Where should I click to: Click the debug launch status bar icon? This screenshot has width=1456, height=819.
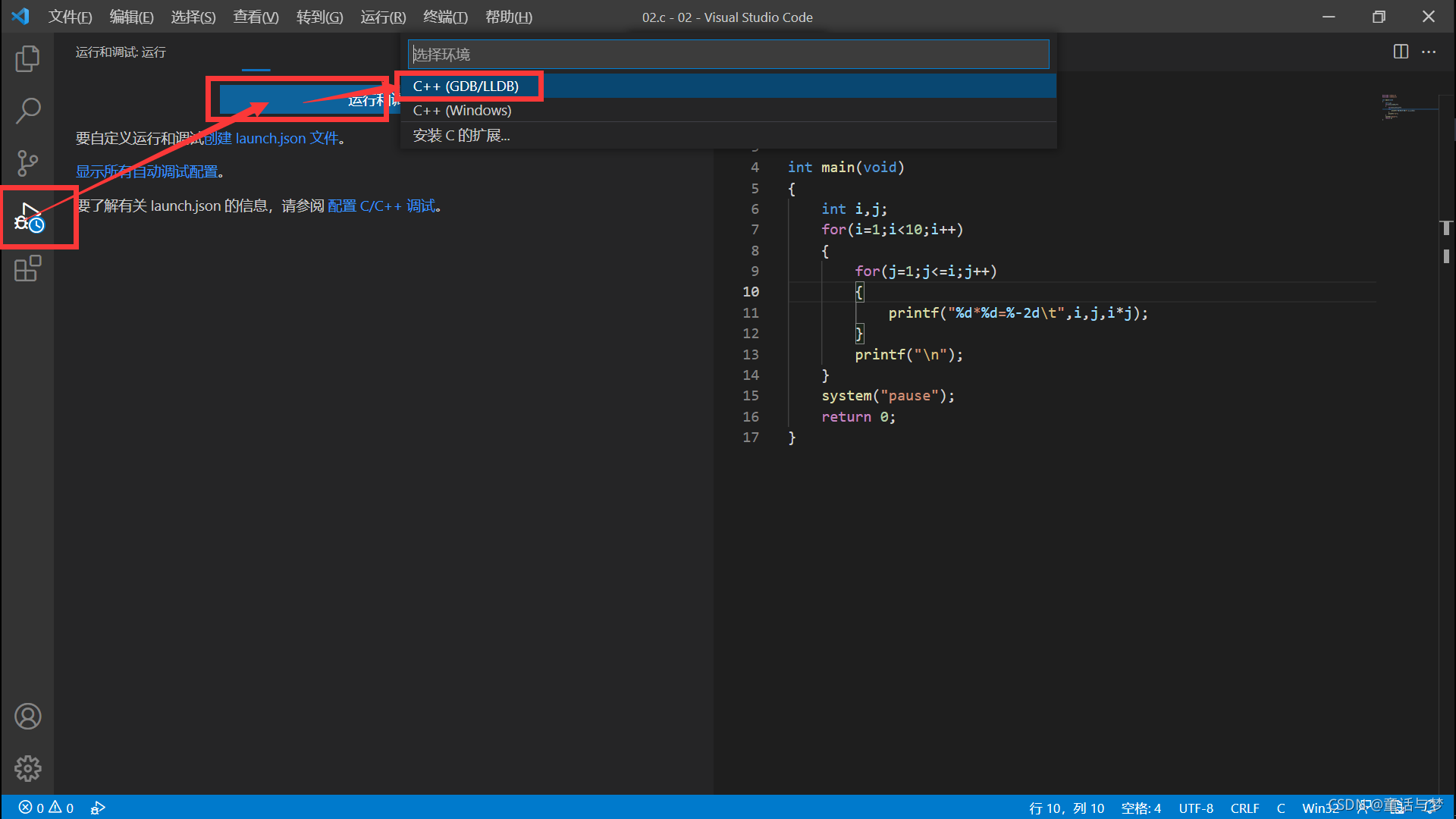(x=98, y=808)
